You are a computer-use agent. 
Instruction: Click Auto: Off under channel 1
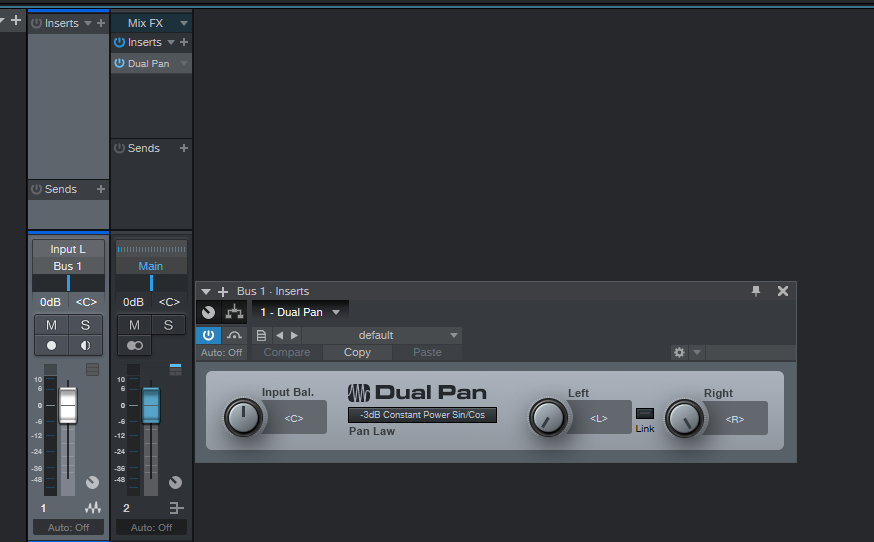click(68, 528)
